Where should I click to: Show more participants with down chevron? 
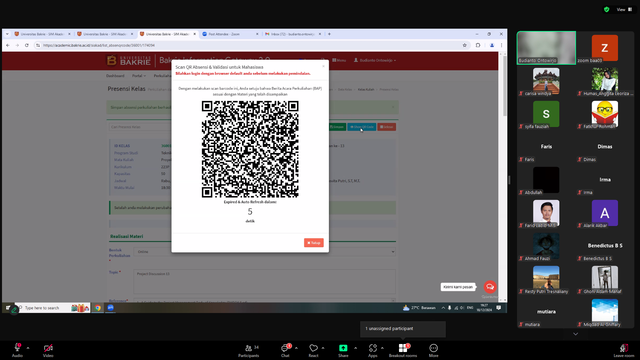pyautogui.click(x=576, y=334)
